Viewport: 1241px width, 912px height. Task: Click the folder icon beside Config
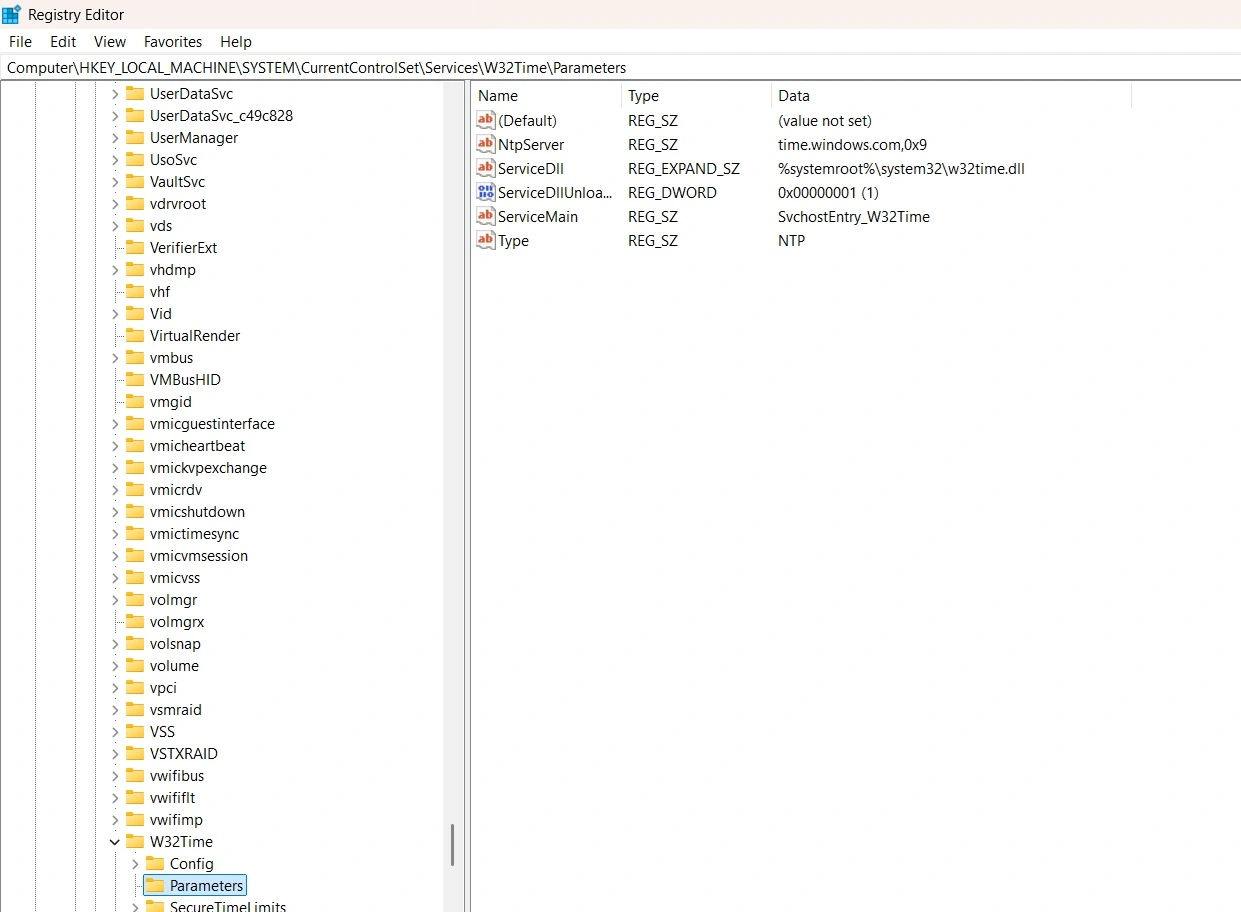[155, 863]
